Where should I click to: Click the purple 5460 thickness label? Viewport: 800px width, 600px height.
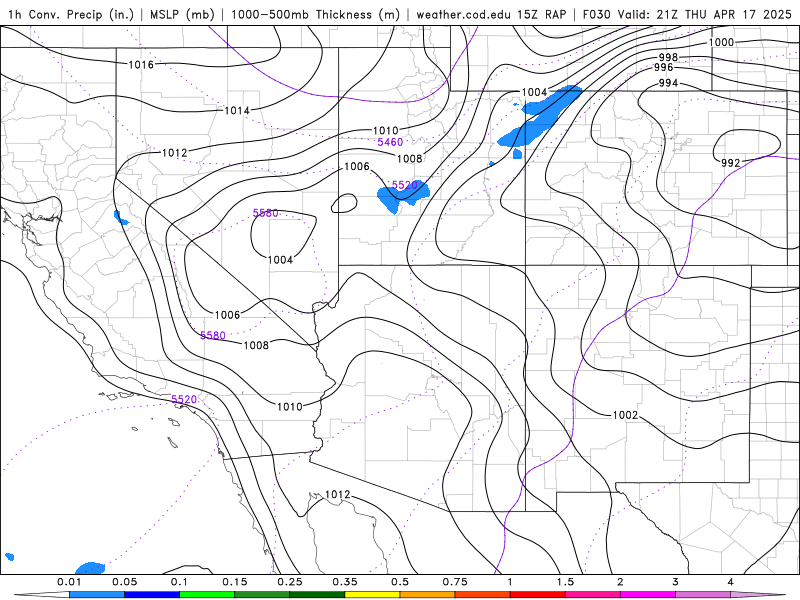(390, 142)
